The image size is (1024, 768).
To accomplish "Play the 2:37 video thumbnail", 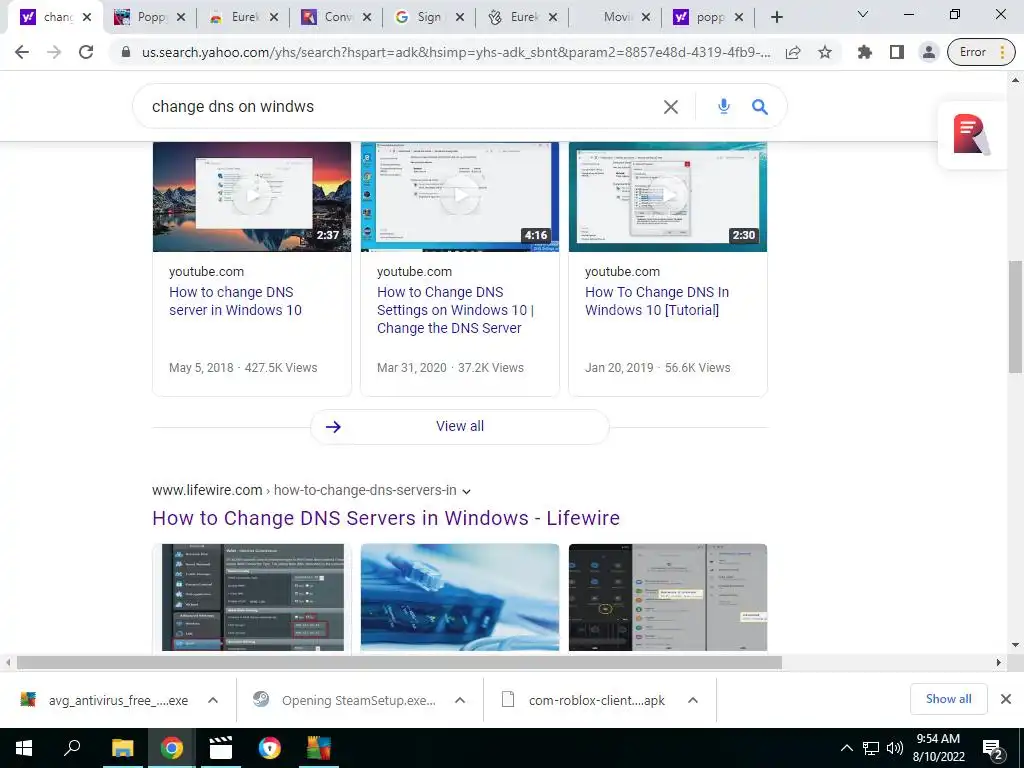I will (251, 197).
